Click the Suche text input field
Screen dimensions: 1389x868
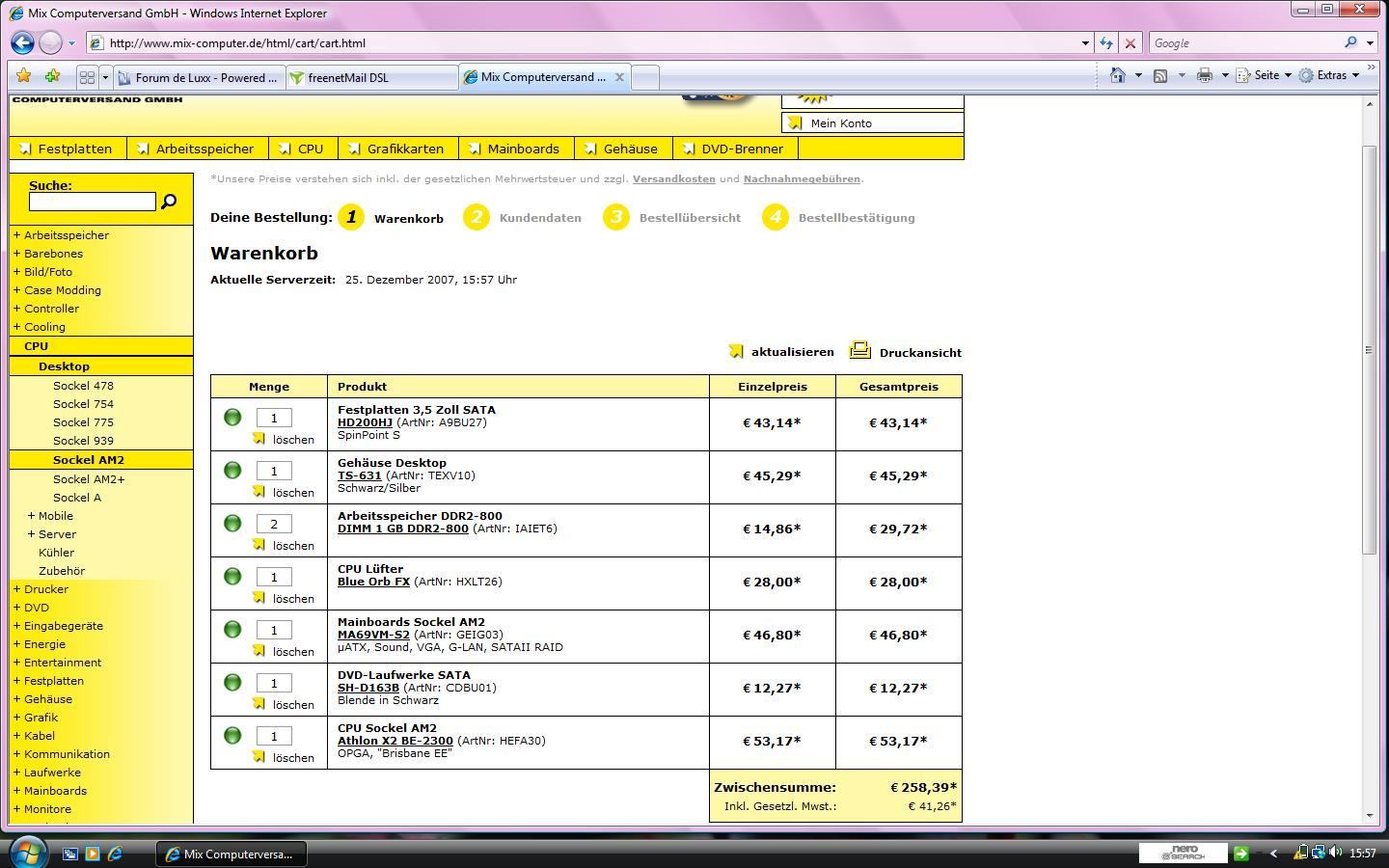click(x=93, y=202)
